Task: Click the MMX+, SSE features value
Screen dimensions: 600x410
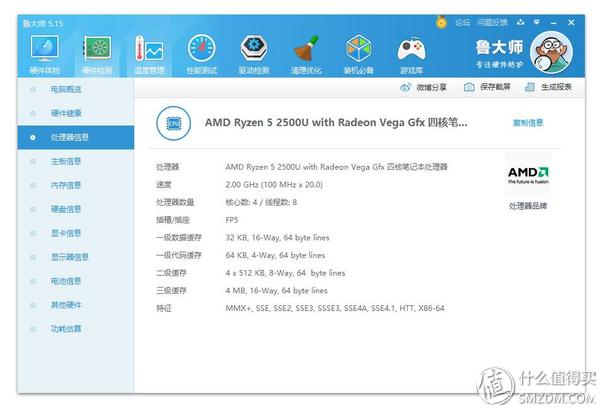Action: coord(335,308)
